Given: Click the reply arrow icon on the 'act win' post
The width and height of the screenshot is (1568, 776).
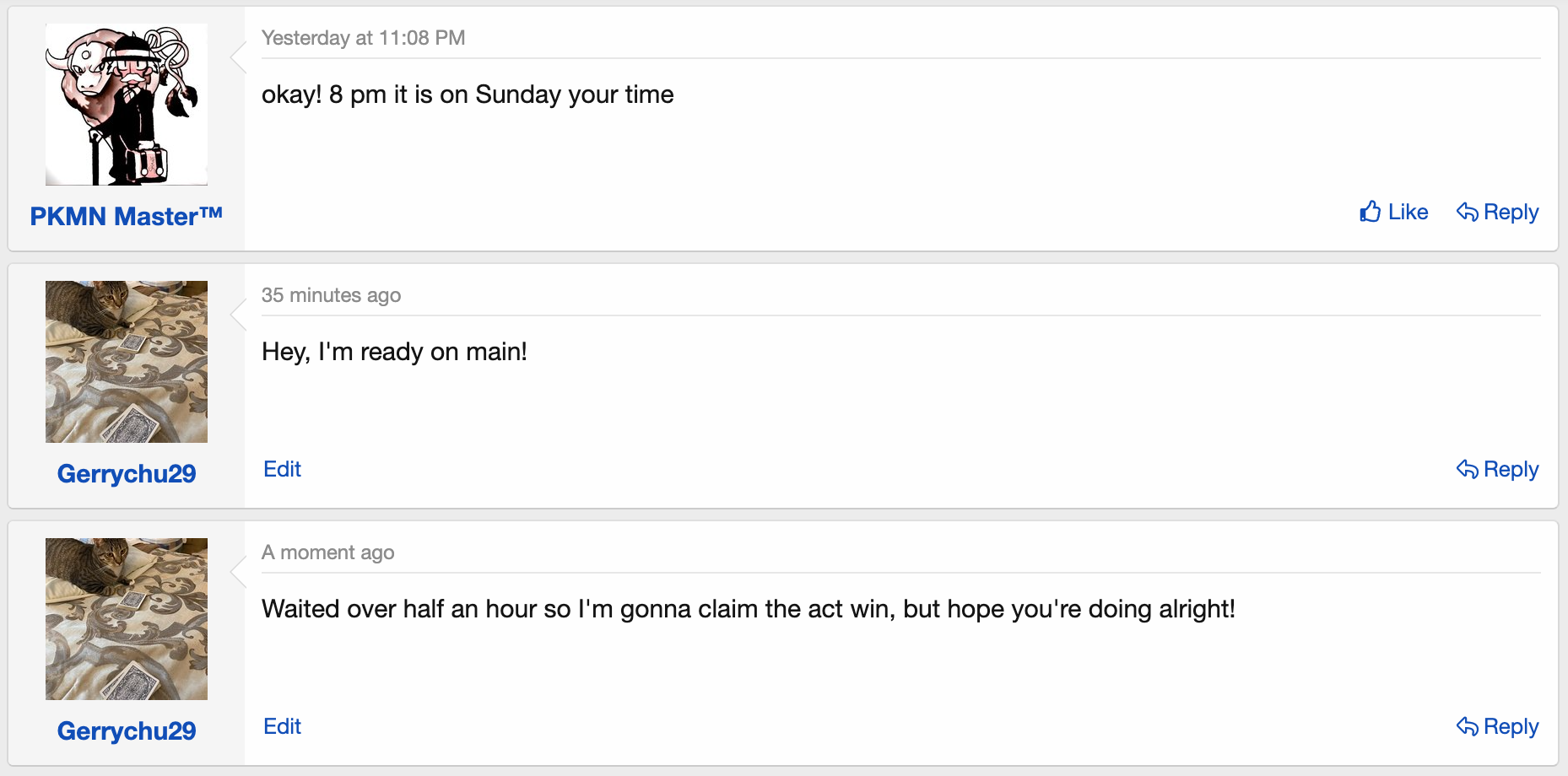Looking at the screenshot, I should (x=1468, y=726).
